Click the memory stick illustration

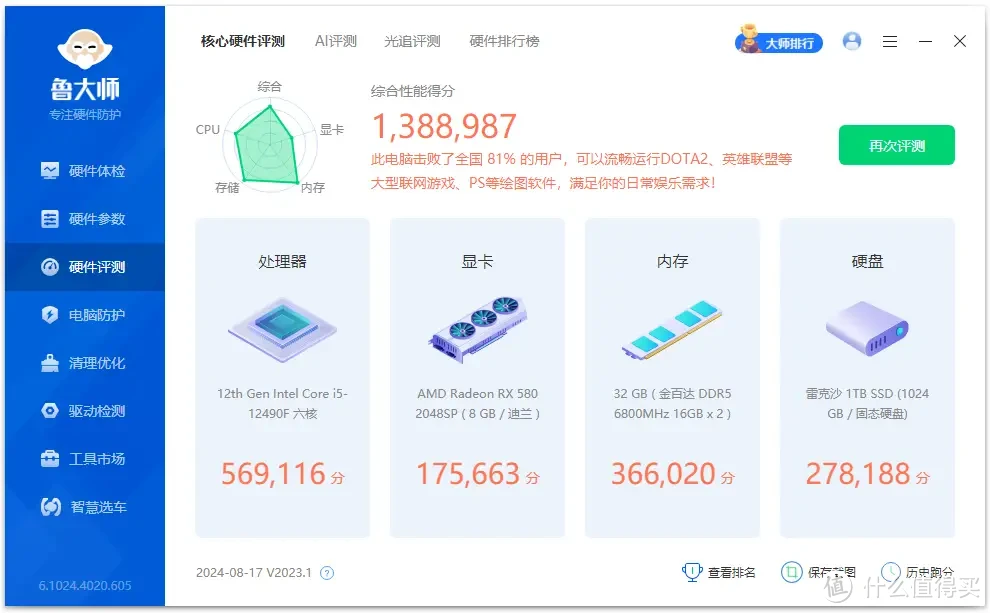pos(672,329)
